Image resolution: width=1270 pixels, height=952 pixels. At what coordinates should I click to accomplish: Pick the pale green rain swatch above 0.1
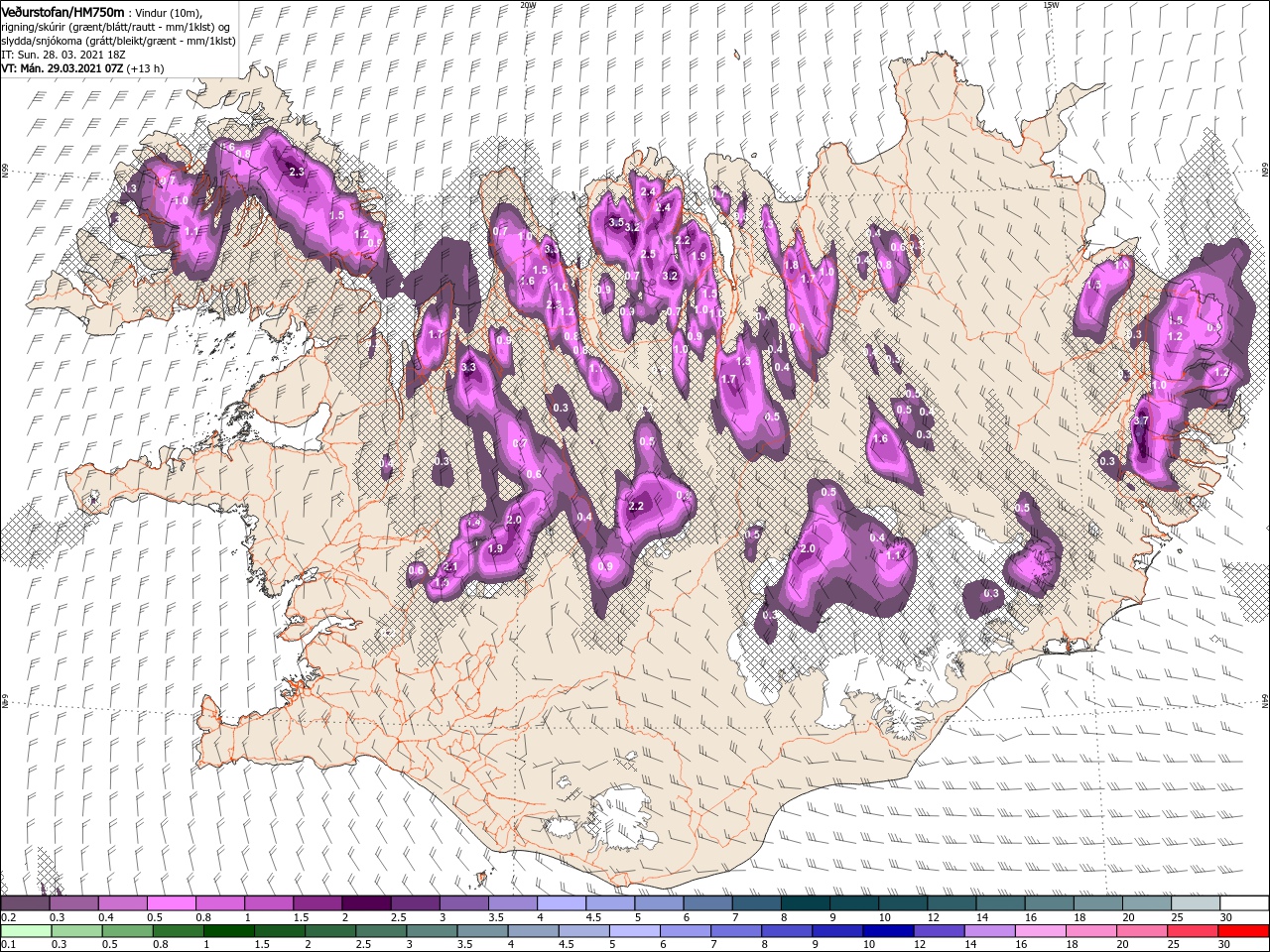[x=25, y=930]
